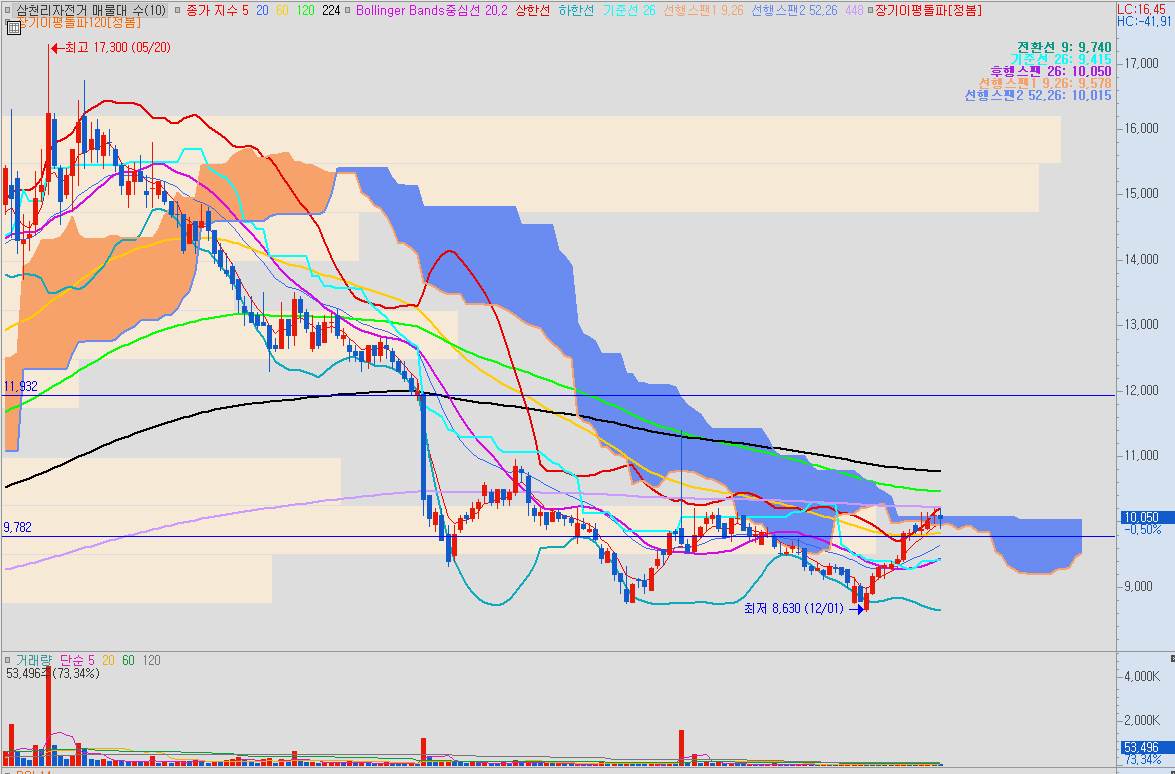Select the 하한선 lower band label
The width and height of the screenshot is (1175, 774).
tap(576, 10)
